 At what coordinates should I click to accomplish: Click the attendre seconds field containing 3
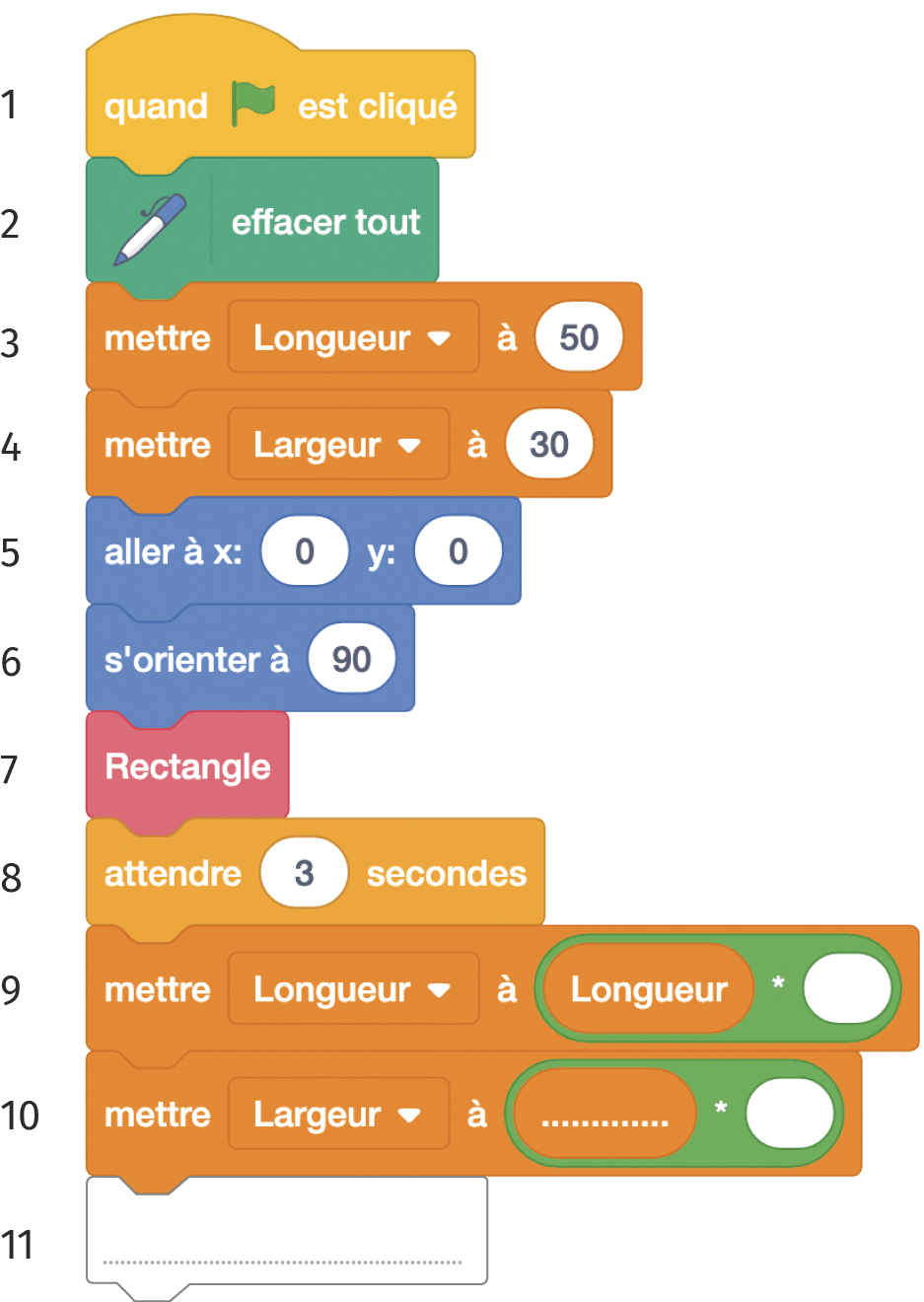(x=304, y=873)
